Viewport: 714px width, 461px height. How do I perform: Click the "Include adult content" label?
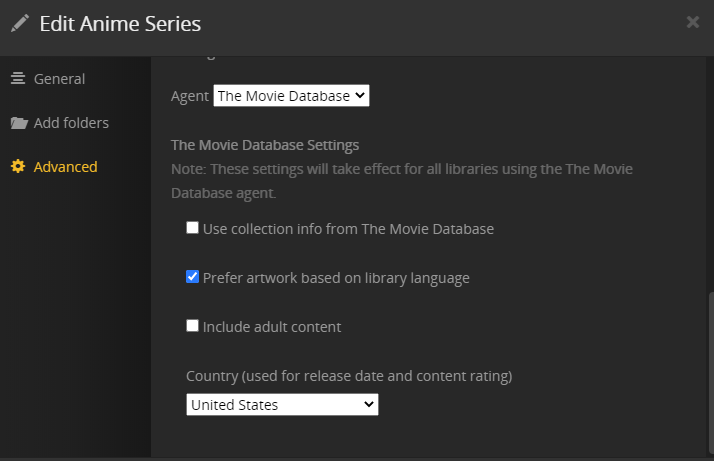pos(272,327)
